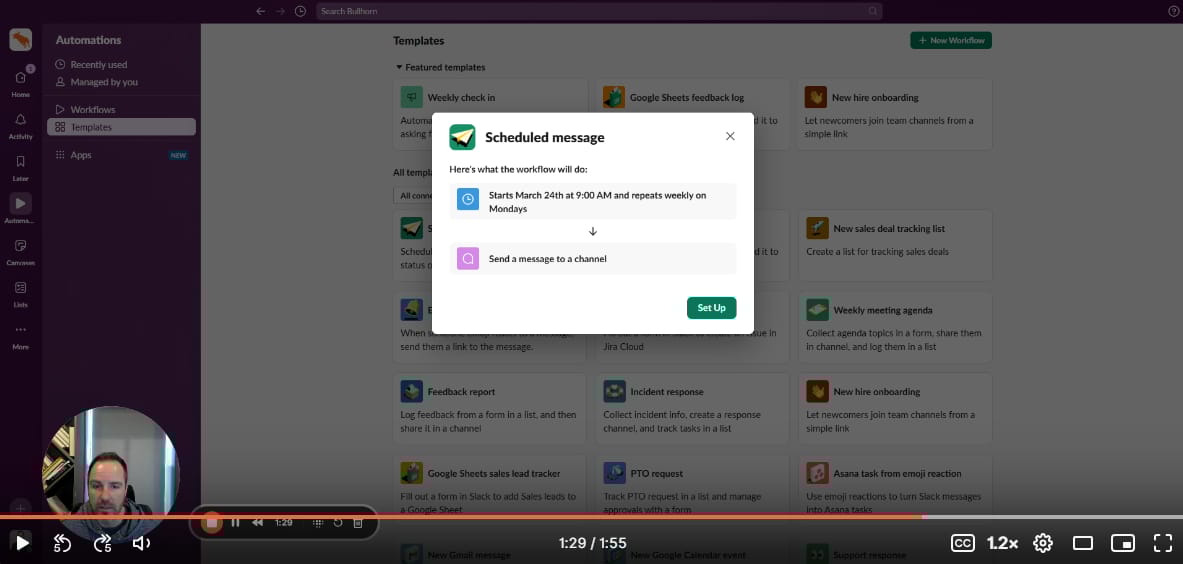Open Lists from the sidebar
Screen dimensions: 1183x564
tap(20, 294)
